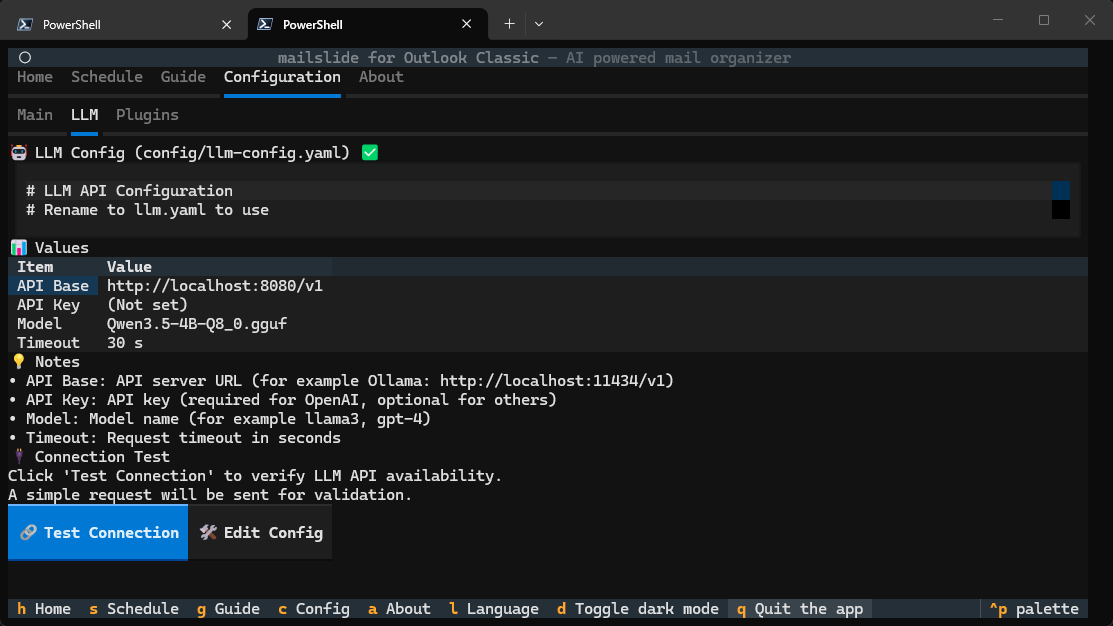Close the first PowerShell tab

227,24
